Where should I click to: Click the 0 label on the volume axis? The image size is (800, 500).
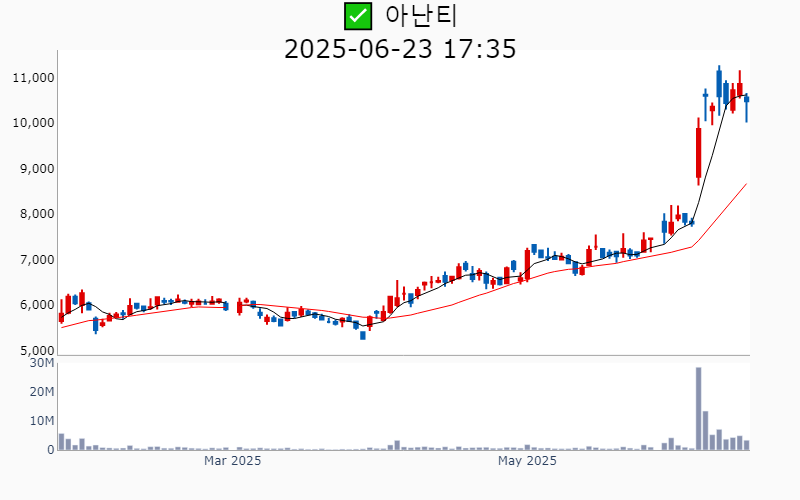click(51, 450)
